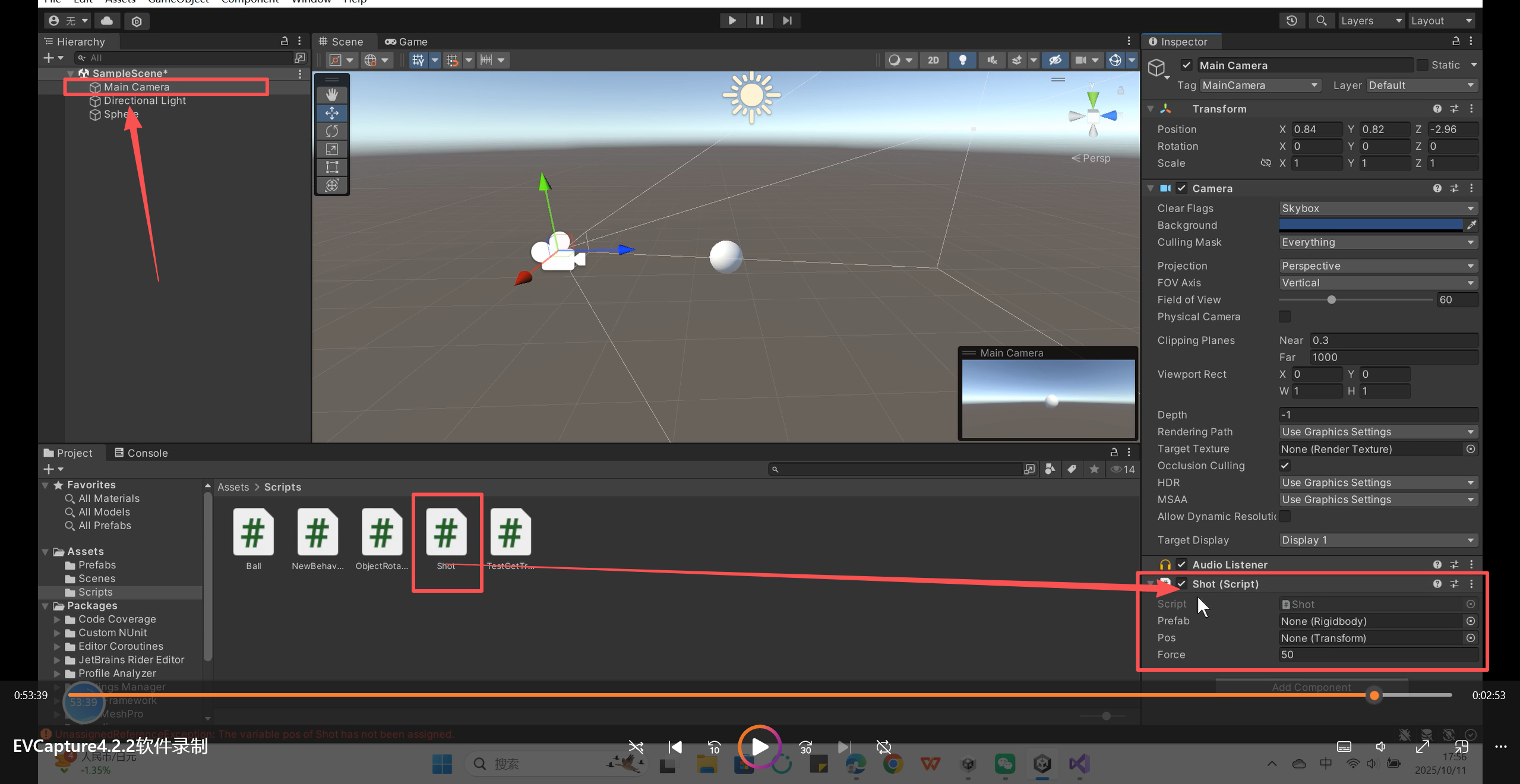Disable the Occlusion Culling checkbox
Image resolution: width=1520 pixels, height=784 pixels.
(1285, 466)
